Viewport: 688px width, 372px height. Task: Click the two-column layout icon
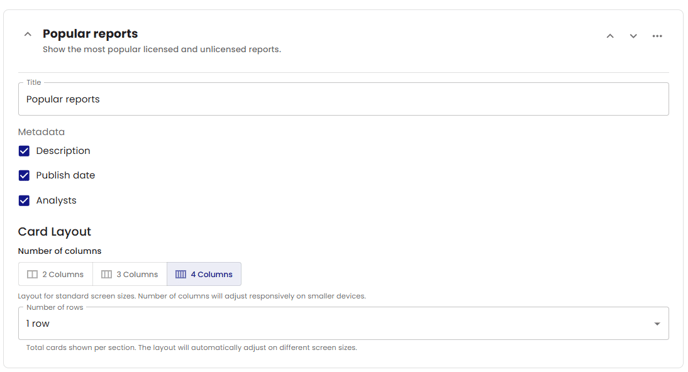[x=32, y=274]
